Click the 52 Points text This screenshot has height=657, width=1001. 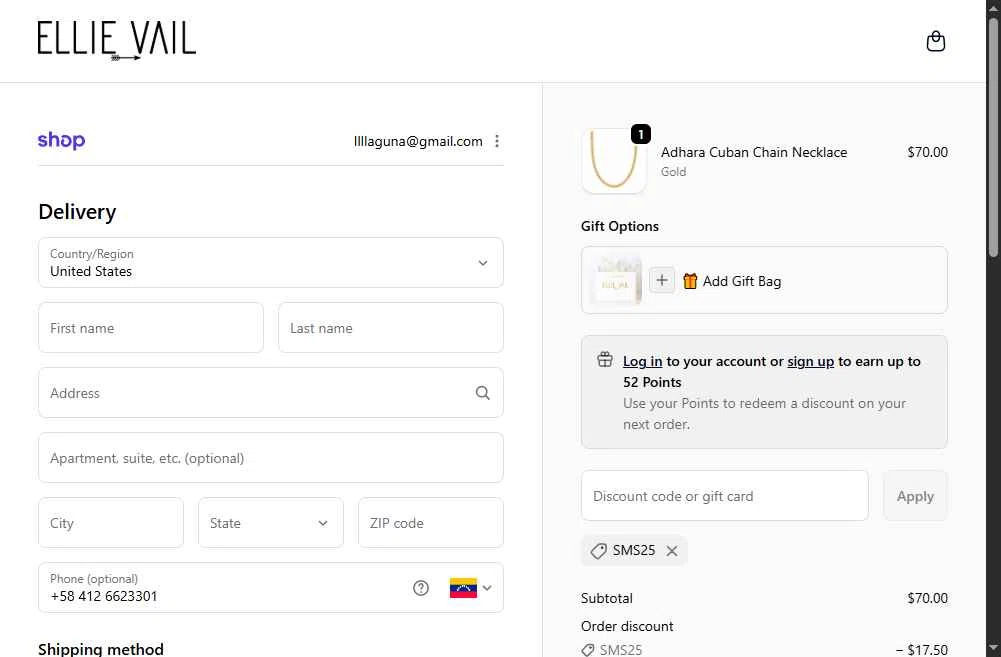[652, 382]
